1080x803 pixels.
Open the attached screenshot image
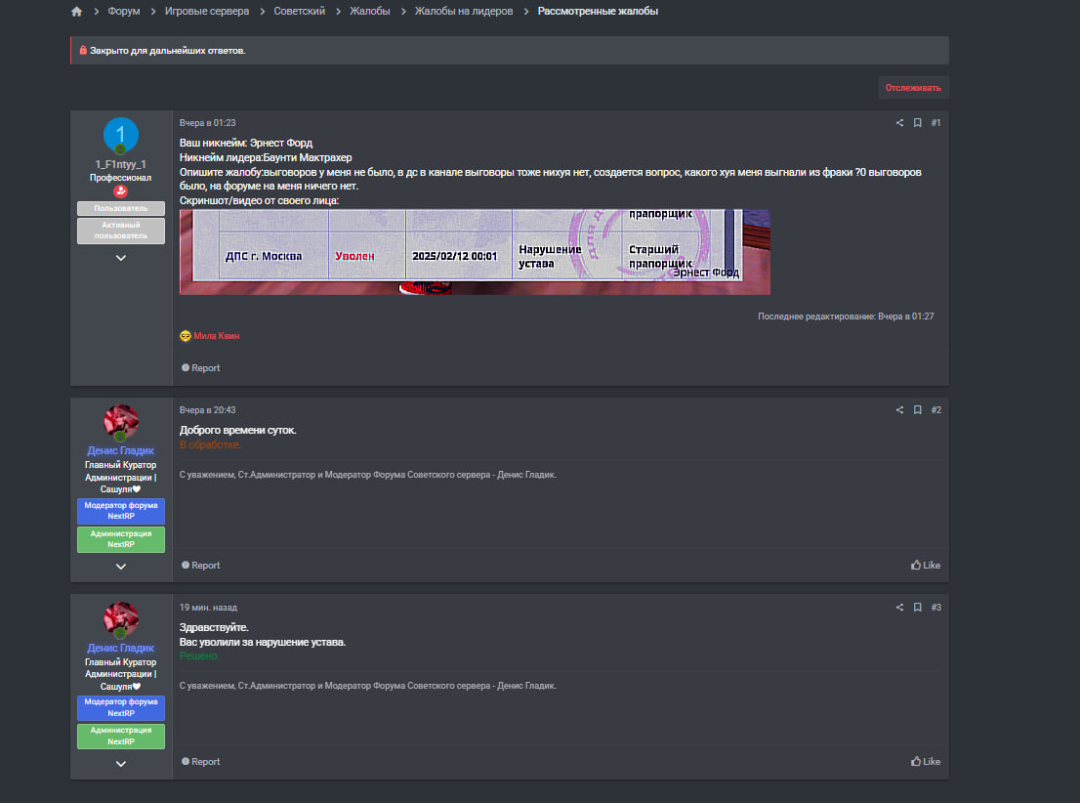tap(474, 252)
